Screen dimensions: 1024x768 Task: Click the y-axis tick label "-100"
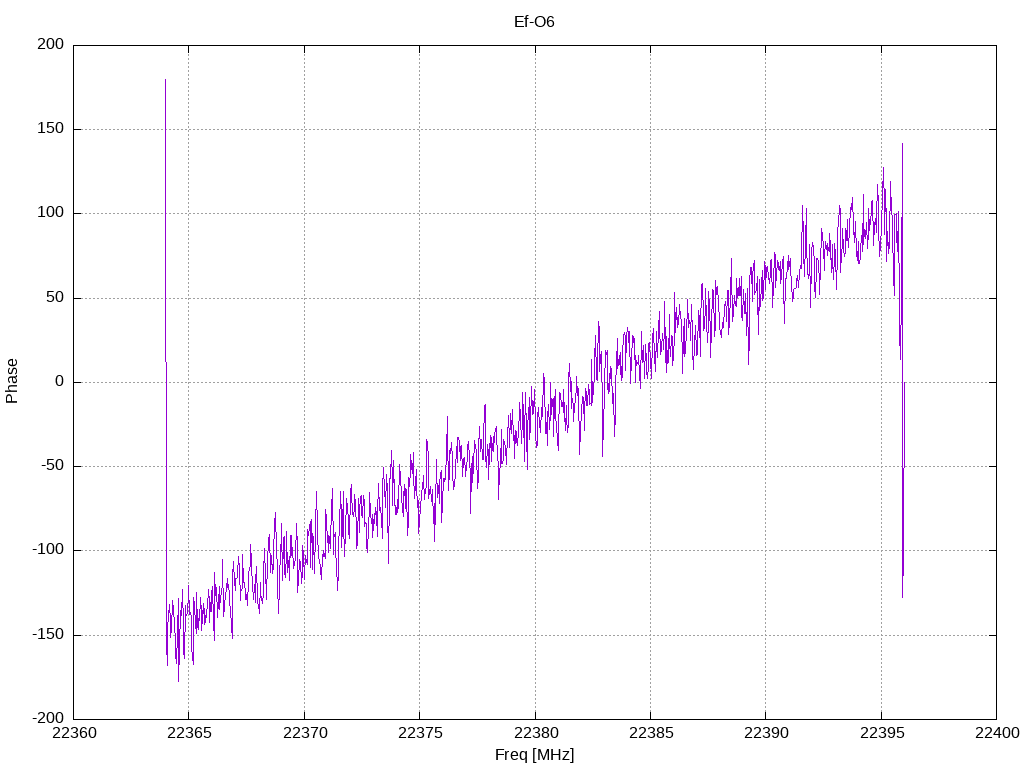pos(48,550)
